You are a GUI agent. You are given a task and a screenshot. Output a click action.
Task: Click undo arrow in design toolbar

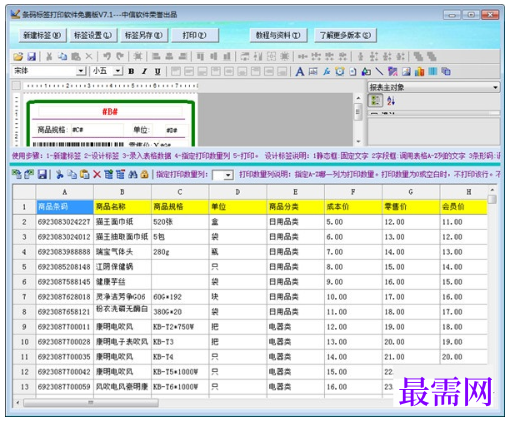pyautogui.click(x=107, y=56)
